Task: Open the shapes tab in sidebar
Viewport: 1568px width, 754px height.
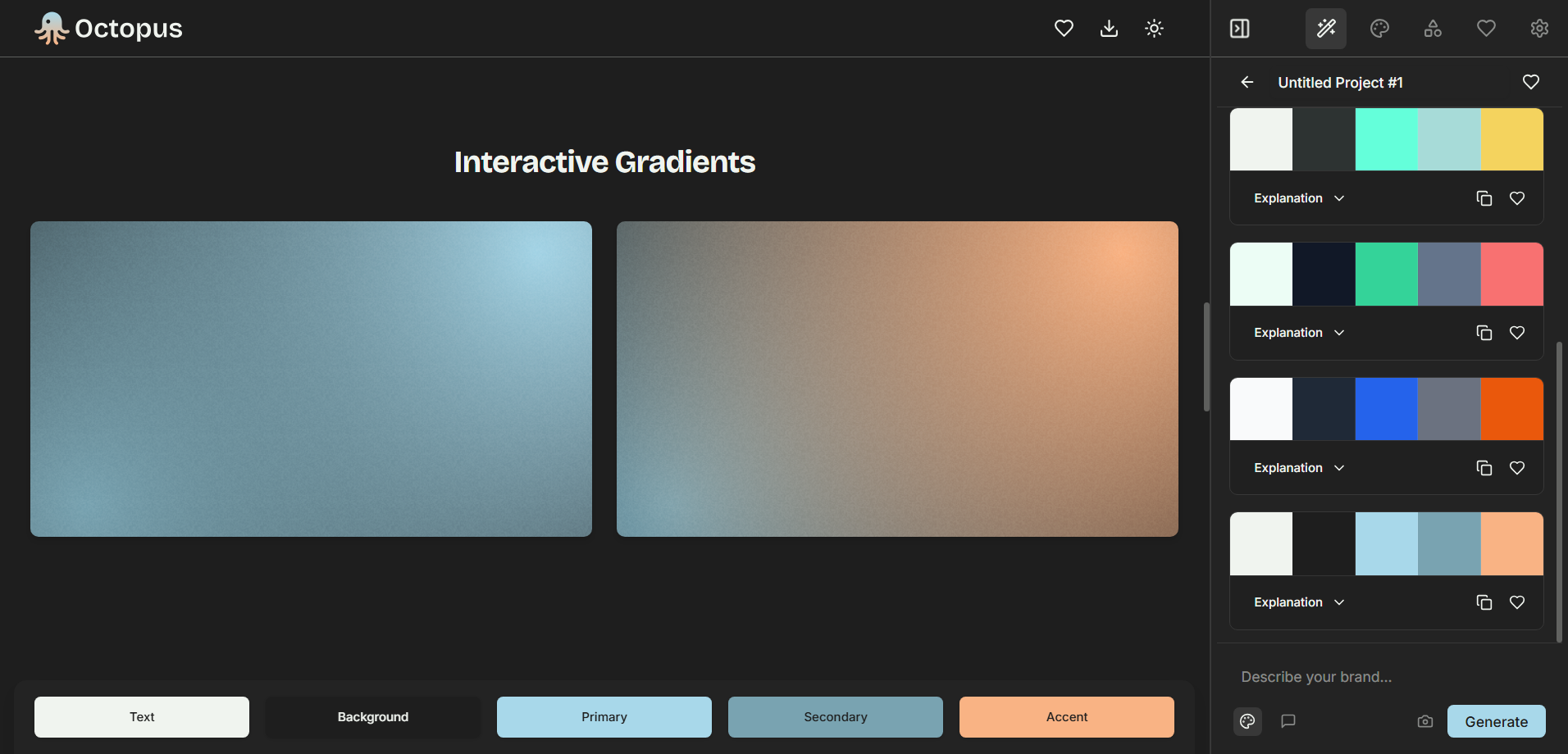Action: 1433,29
